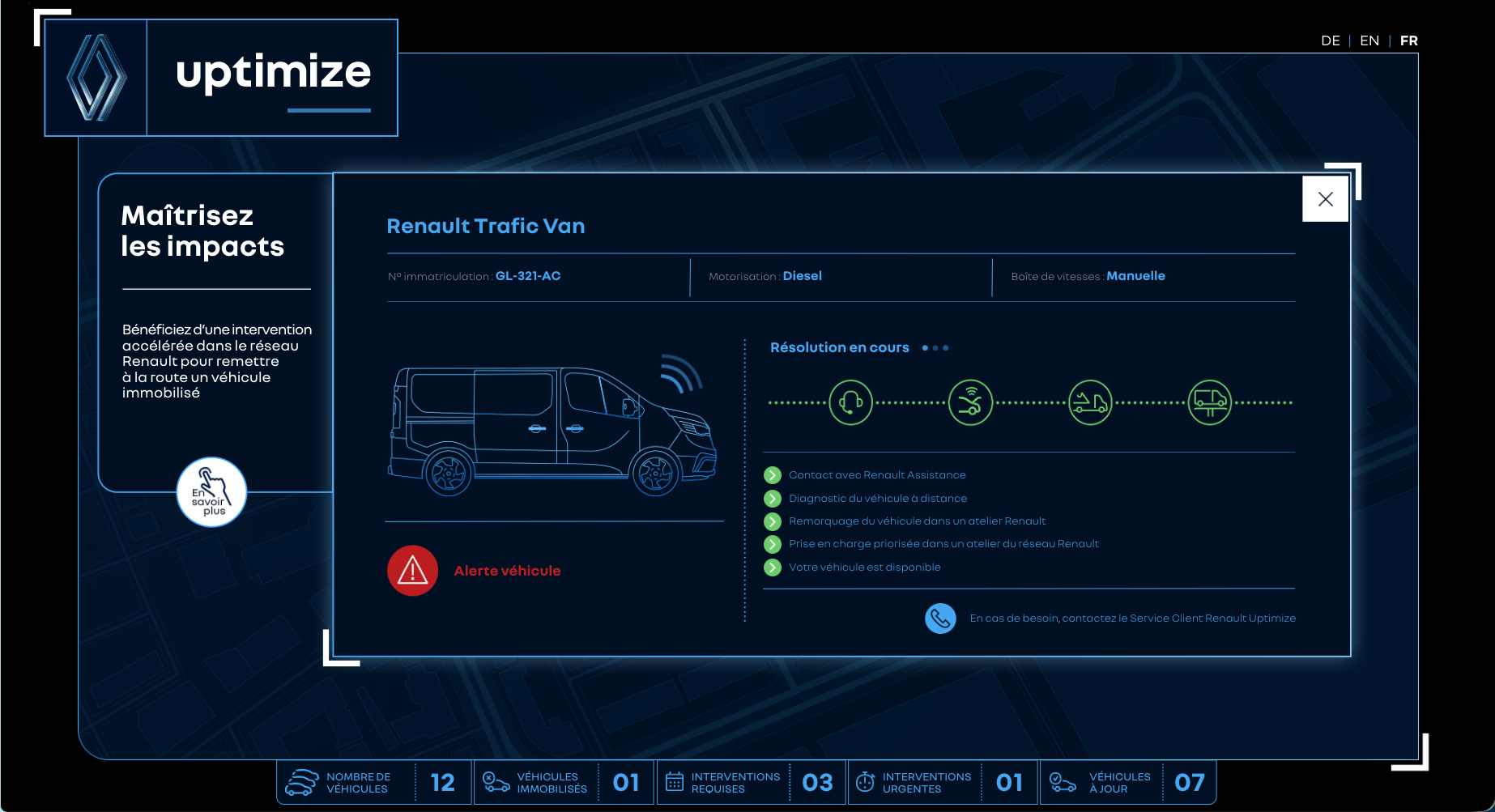Click the Nombre de véhicules cars icon
The width and height of the screenshot is (1495, 812).
point(302,782)
